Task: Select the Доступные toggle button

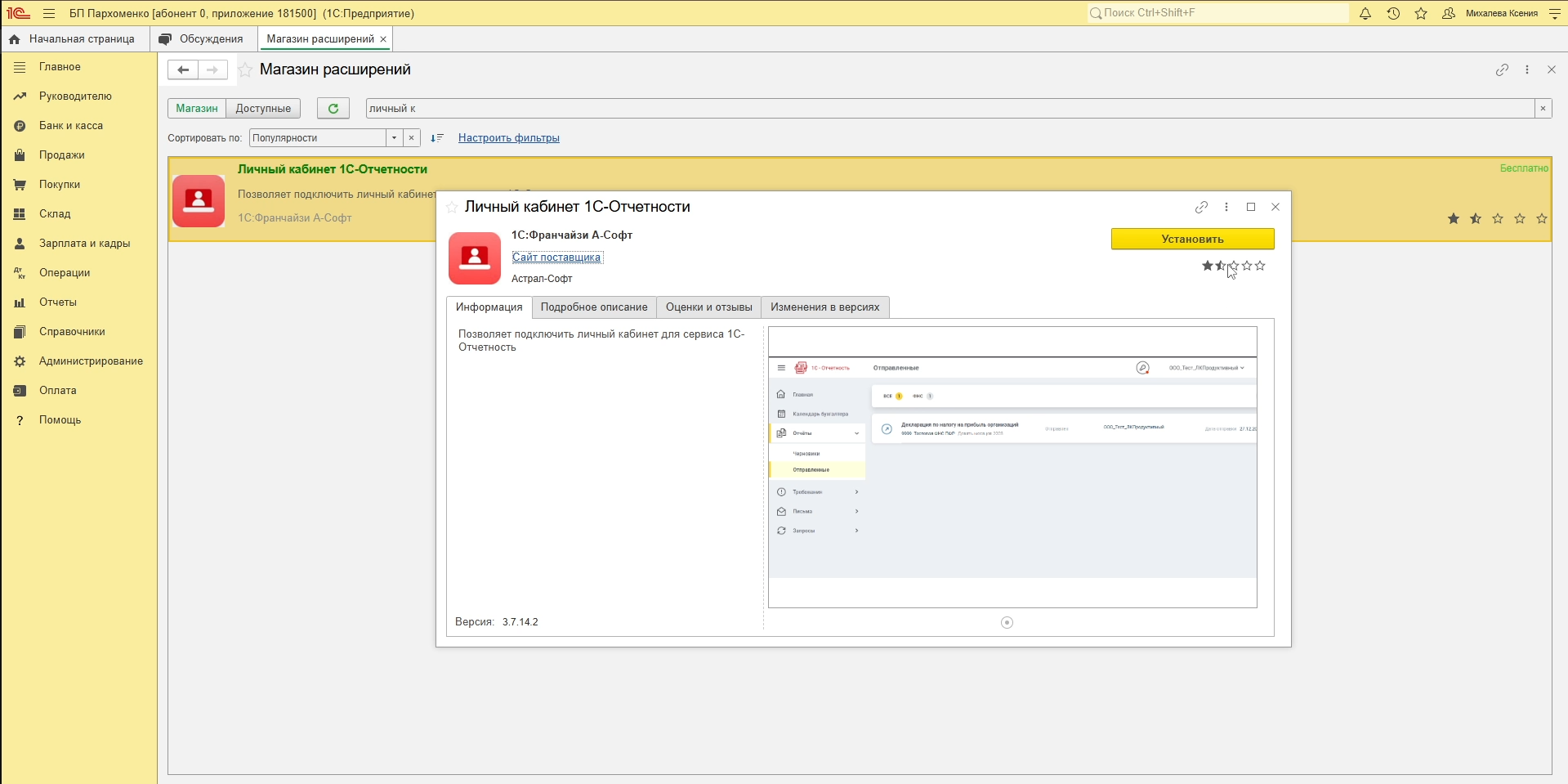Action: [x=263, y=108]
